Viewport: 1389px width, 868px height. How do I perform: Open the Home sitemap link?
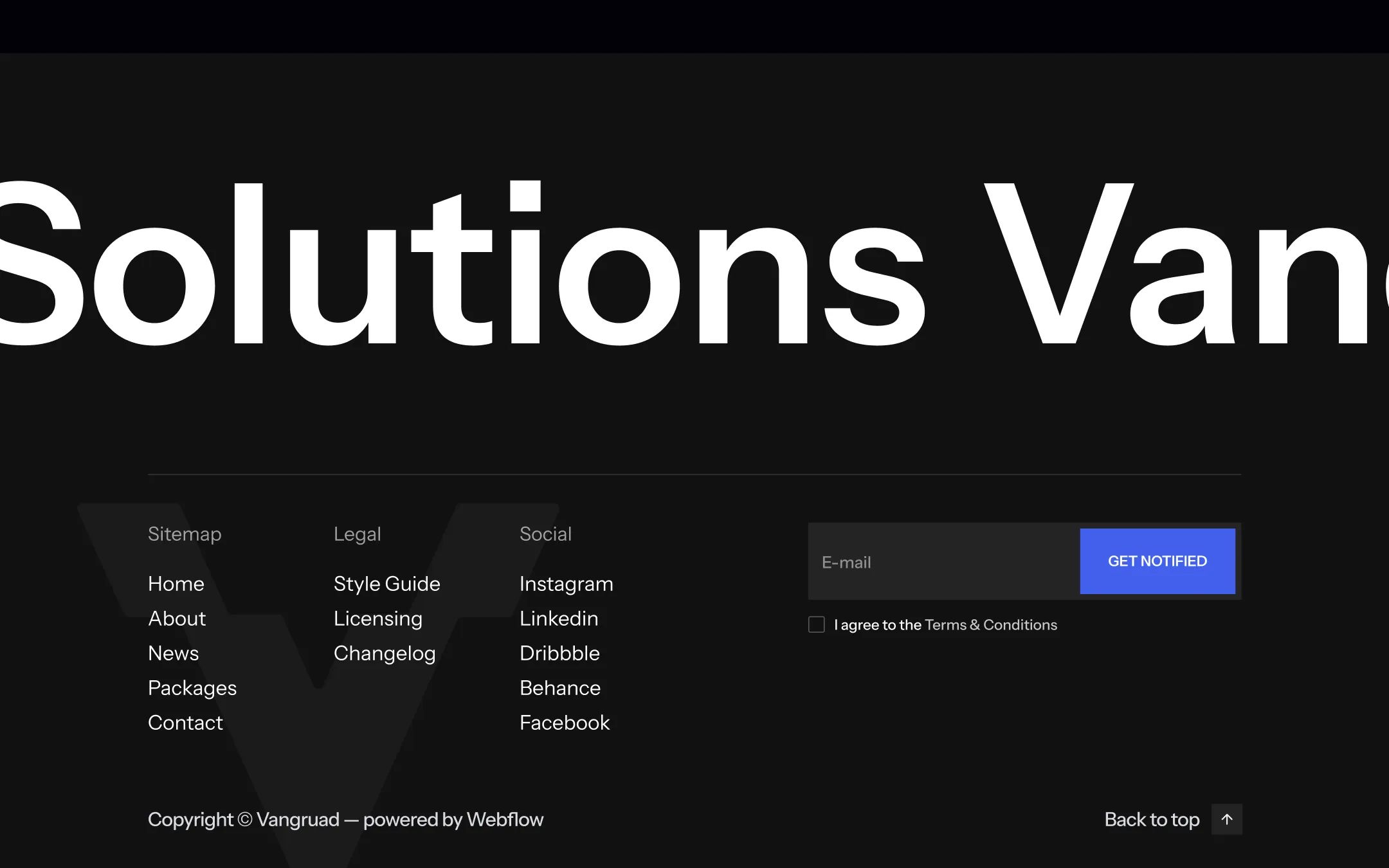tap(176, 584)
